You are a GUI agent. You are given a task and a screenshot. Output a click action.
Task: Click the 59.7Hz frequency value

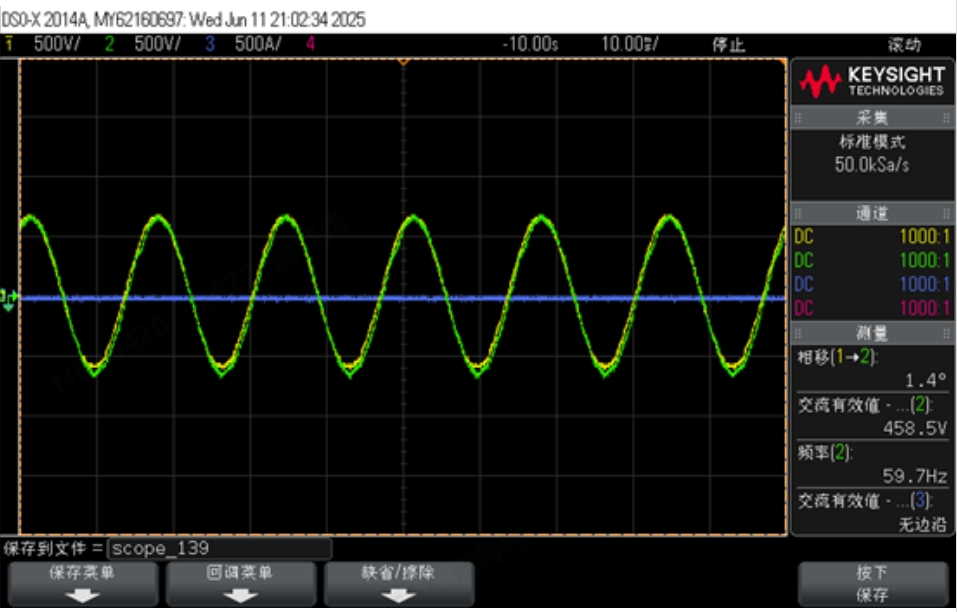point(915,476)
